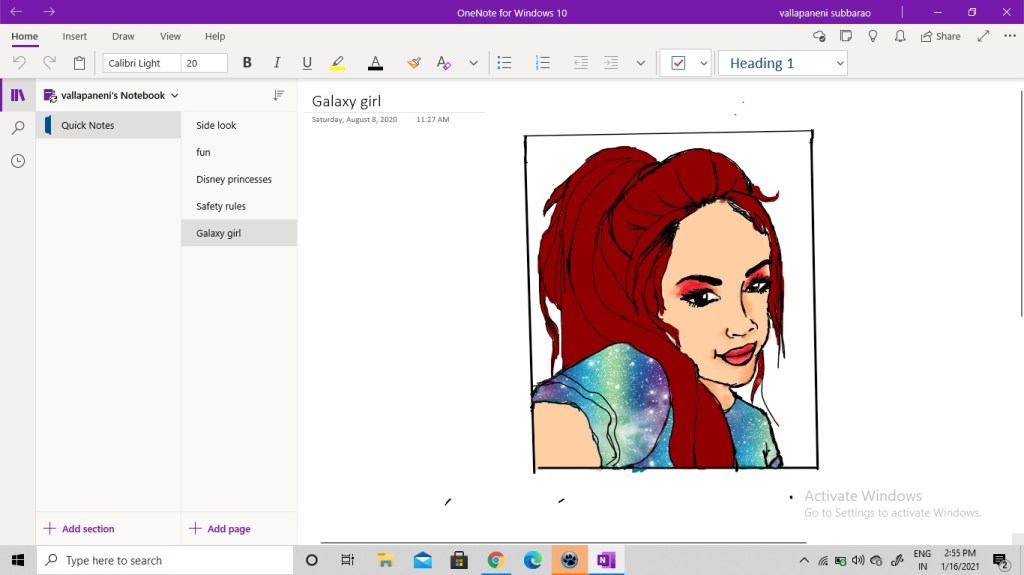1024x575 pixels.
Task: Expand the tags dropdown arrow beside the To Do checkbox
Action: (x=703, y=63)
